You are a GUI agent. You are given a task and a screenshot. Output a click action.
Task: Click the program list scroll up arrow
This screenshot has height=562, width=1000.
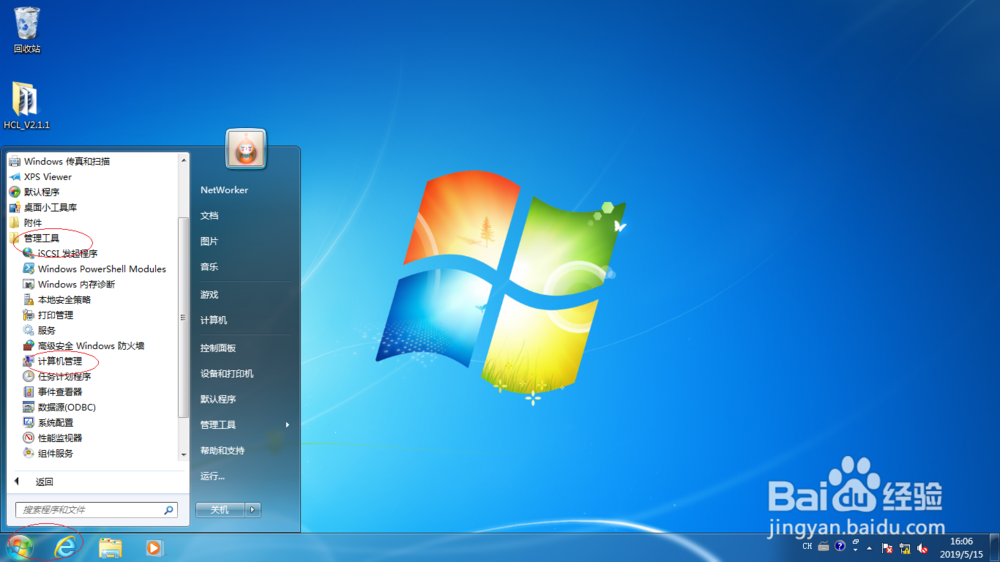[184, 160]
